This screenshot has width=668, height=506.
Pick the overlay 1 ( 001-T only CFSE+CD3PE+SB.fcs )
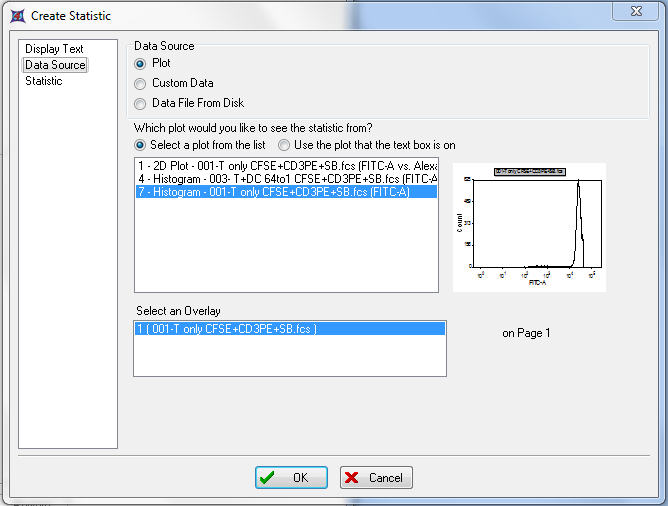click(x=290, y=329)
